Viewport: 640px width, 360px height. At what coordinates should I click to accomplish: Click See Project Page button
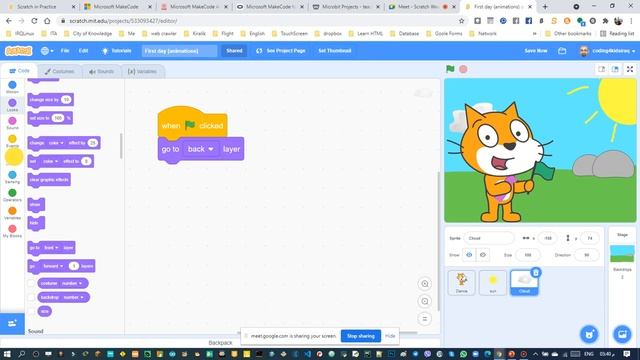281,51
